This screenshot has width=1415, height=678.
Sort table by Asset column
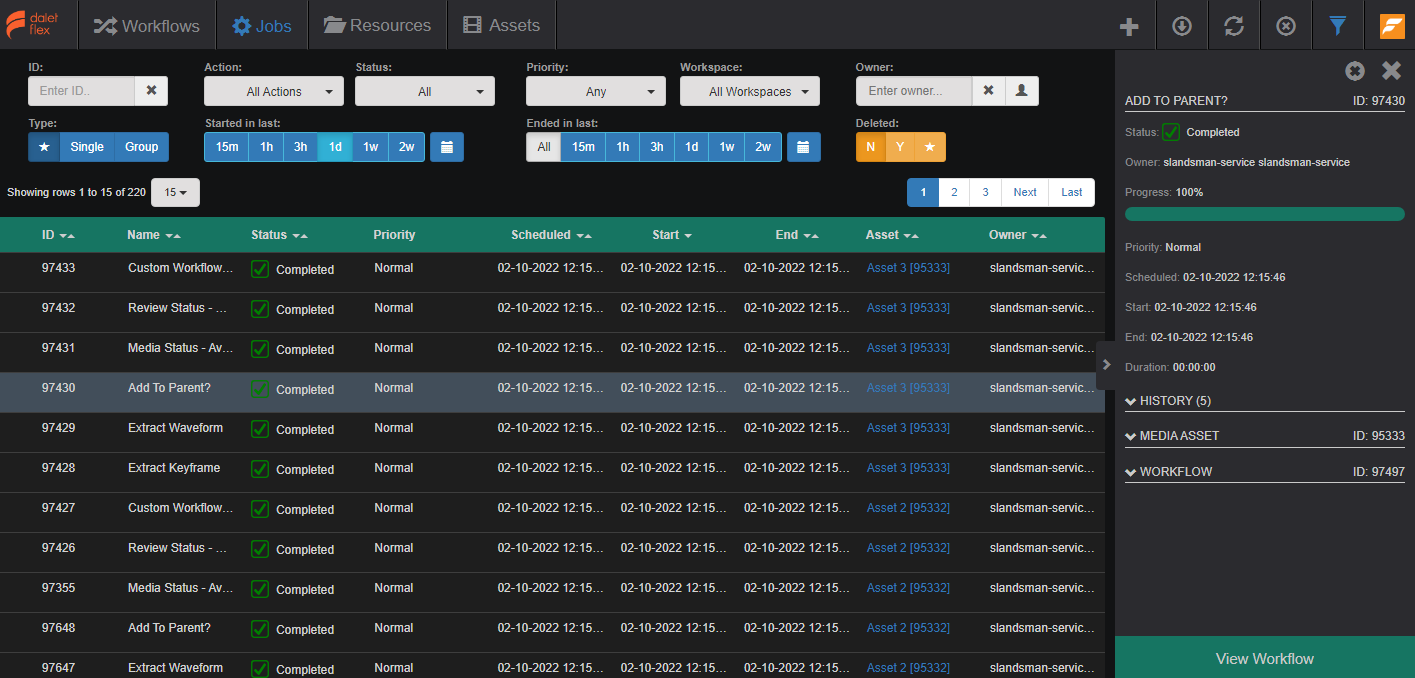pos(892,235)
